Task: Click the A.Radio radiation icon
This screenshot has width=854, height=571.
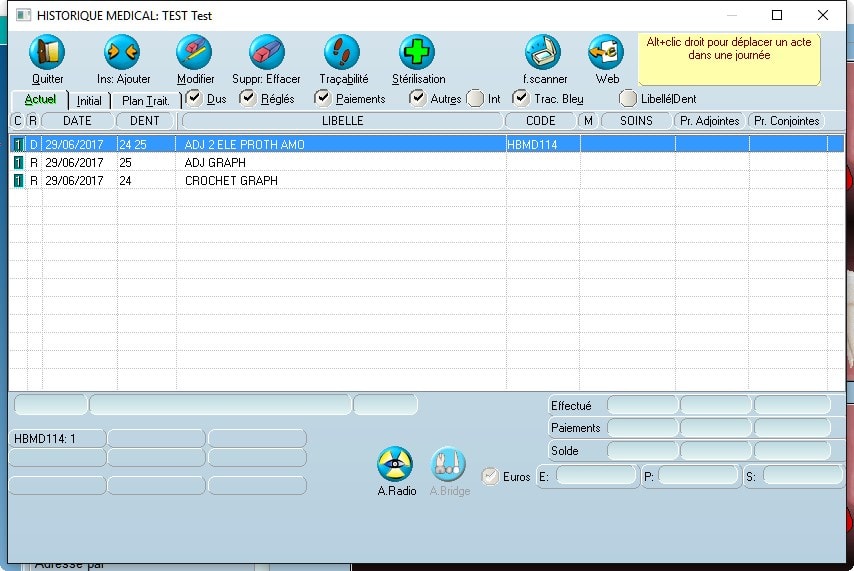Action: click(395, 464)
